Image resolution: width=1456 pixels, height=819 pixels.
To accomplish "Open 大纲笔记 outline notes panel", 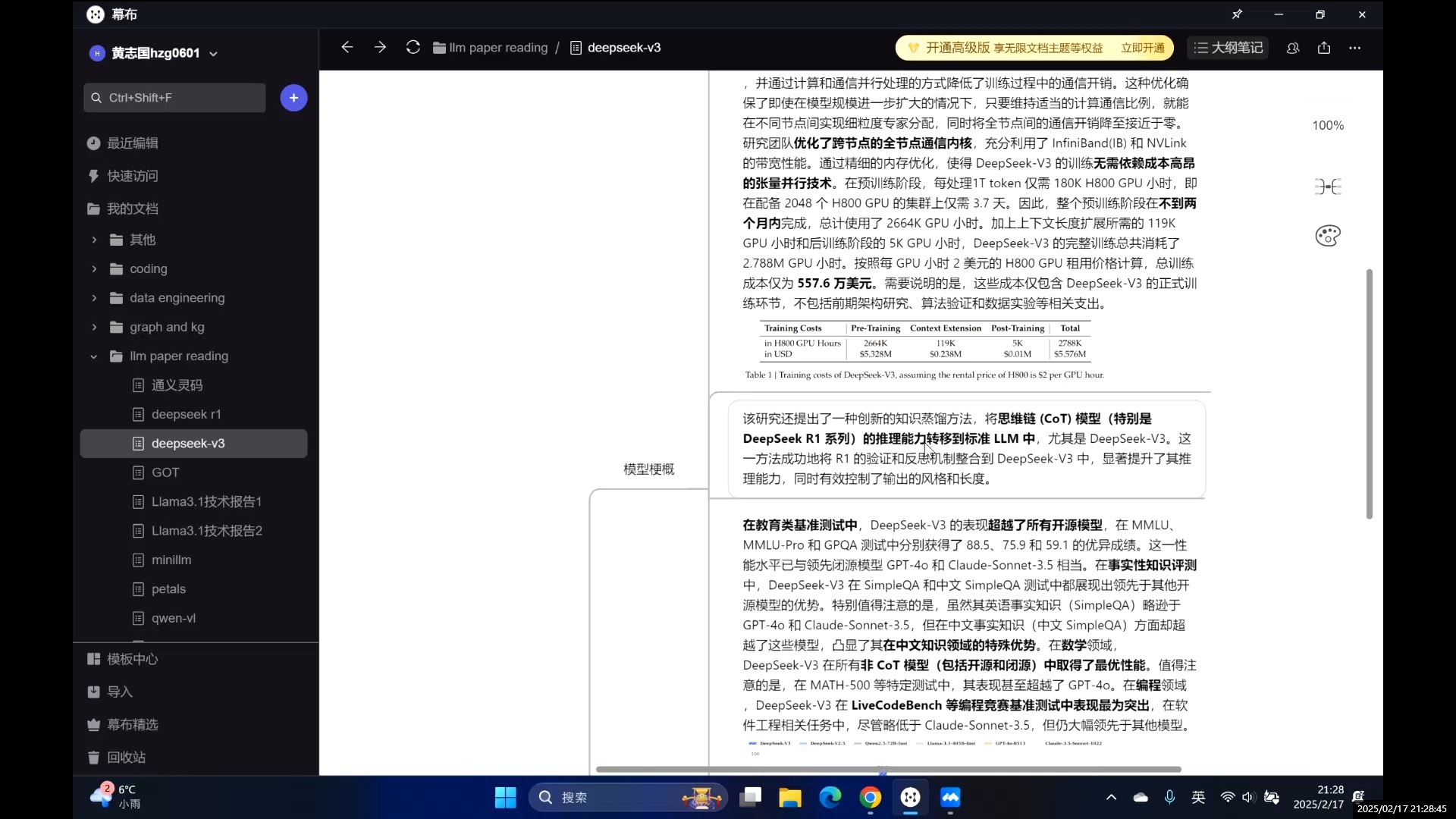I will (x=1228, y=48).
